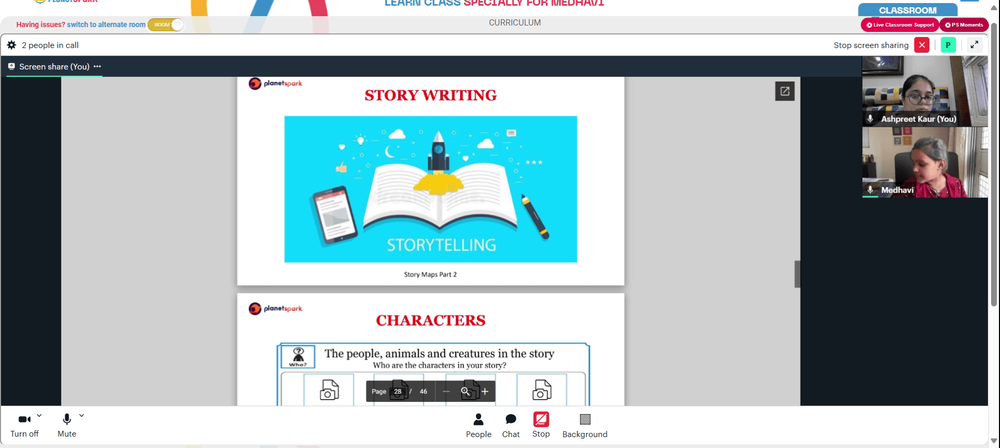Screen dimensions: 1000x448
Task: Click 'Who are the characters in your story?'
Action: [x=439, y=365]
